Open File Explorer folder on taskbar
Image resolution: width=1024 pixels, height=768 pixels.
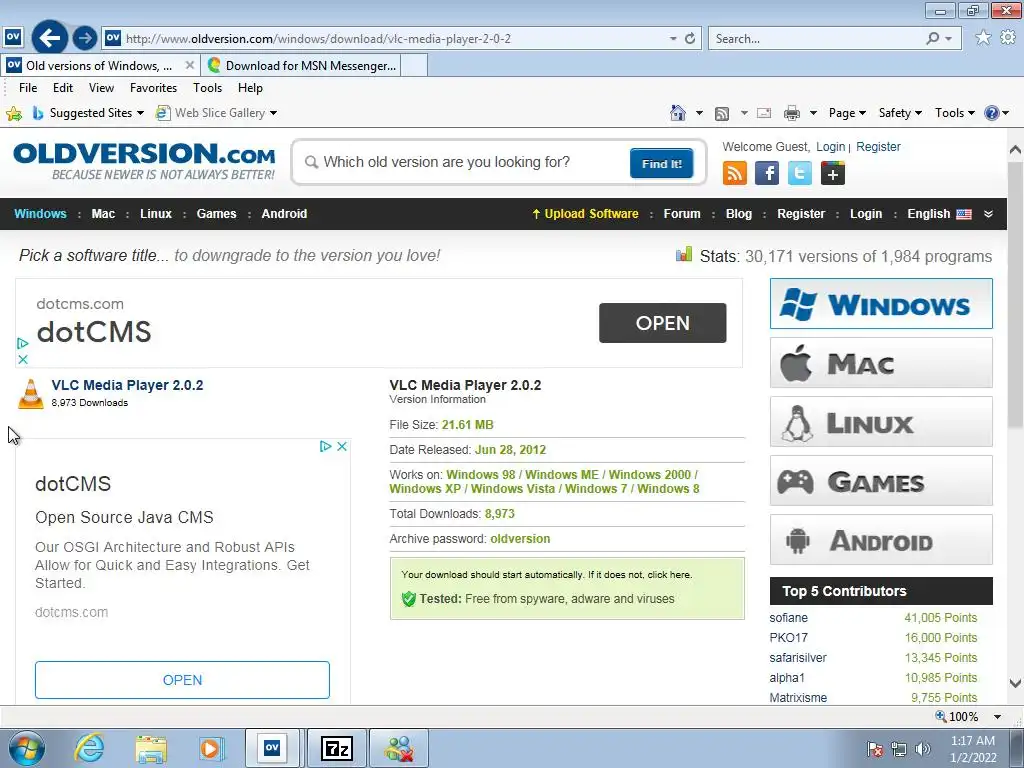(x=151, y=749)
